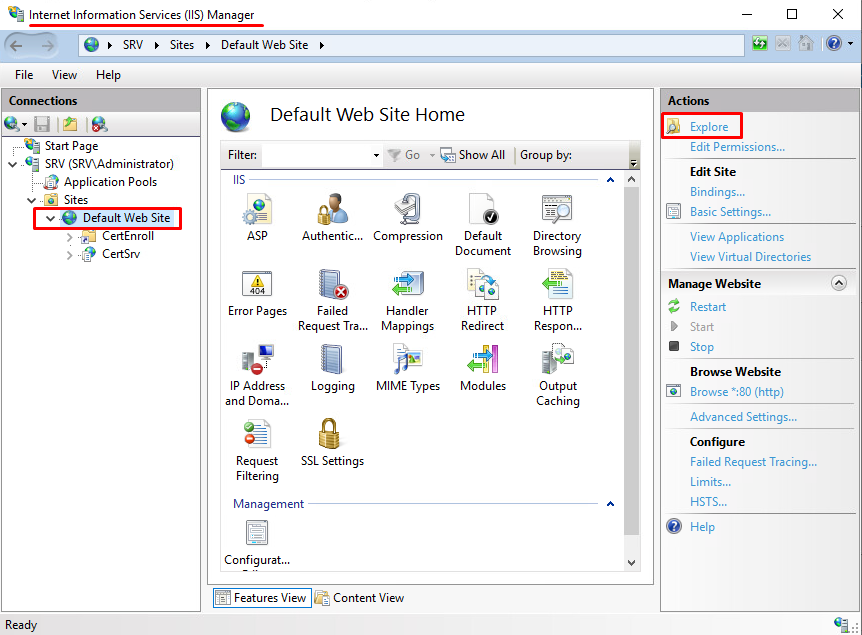Click View Applications link

pyautogui.click(x=737, y=237)
